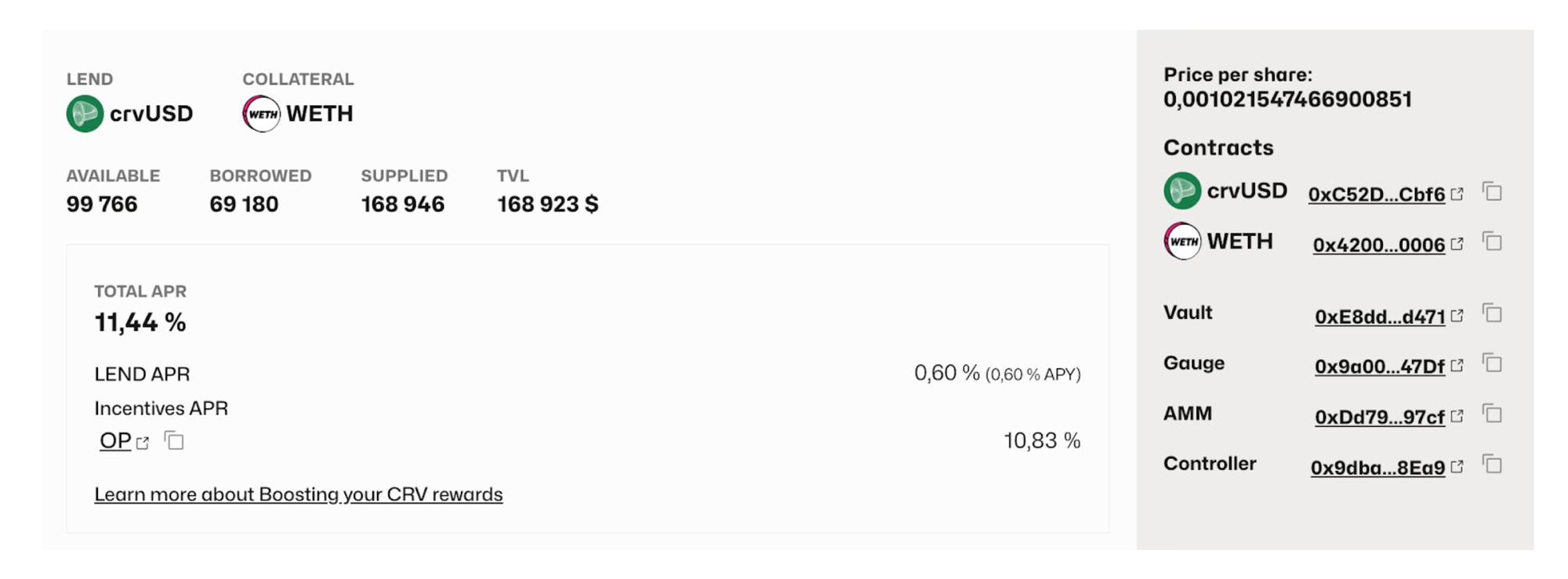The width and height of the screenshot is (1568, 579).
Task: Open Learn more about Boosting CRV rewards
Action: [x=298, y=494]
